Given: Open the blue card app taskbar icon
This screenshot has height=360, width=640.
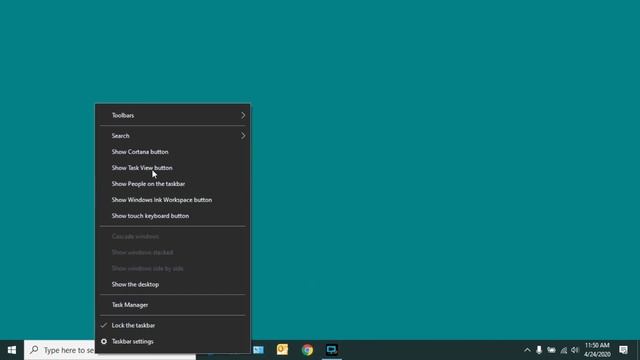Looking at the screenshot, I should 258,350.
